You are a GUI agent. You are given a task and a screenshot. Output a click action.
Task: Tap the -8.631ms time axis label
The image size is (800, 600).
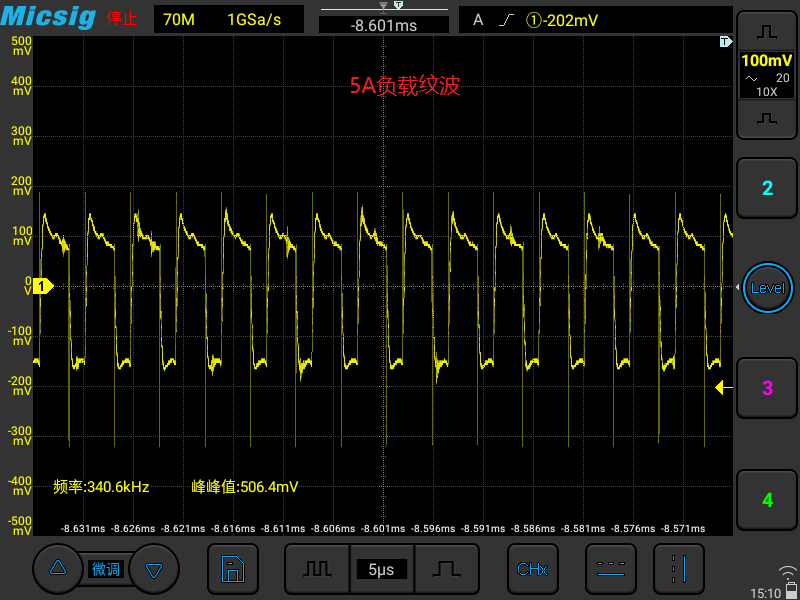coord(83,529)
